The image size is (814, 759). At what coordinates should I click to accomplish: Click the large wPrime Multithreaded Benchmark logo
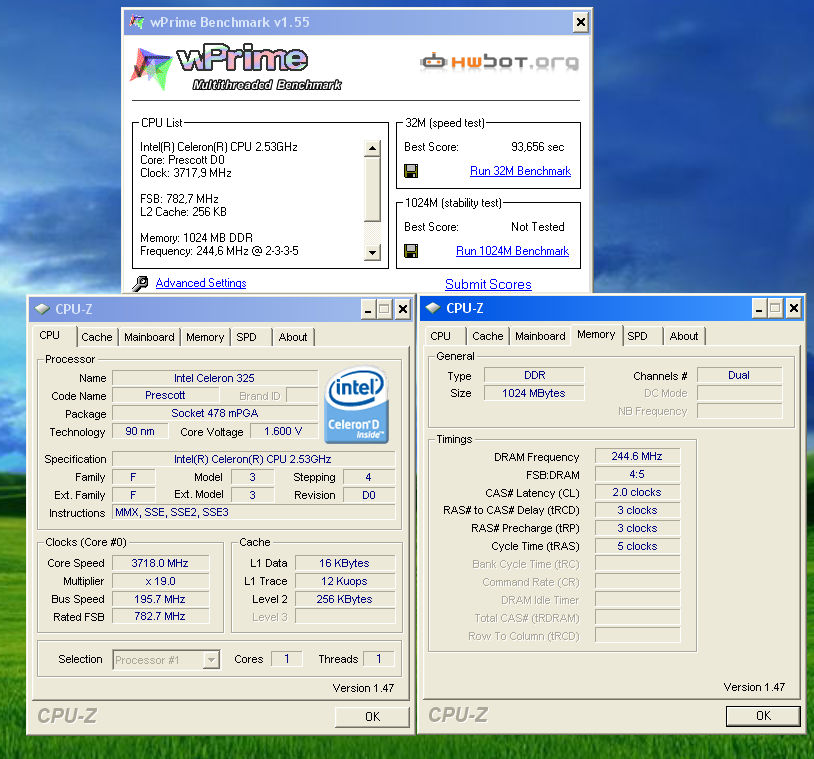236,67
